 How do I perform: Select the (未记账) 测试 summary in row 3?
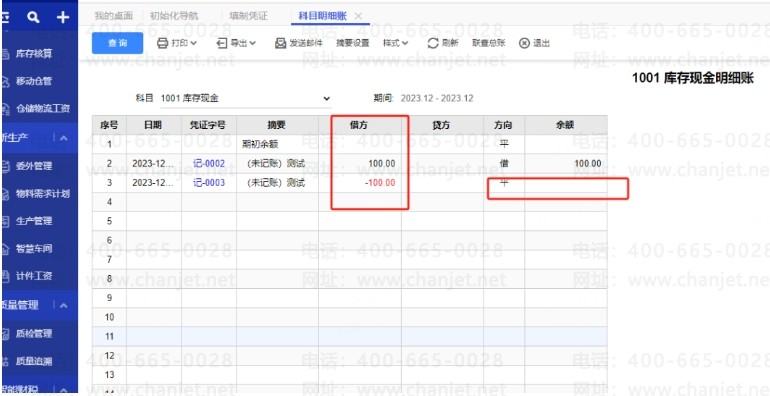click(277, 183)
